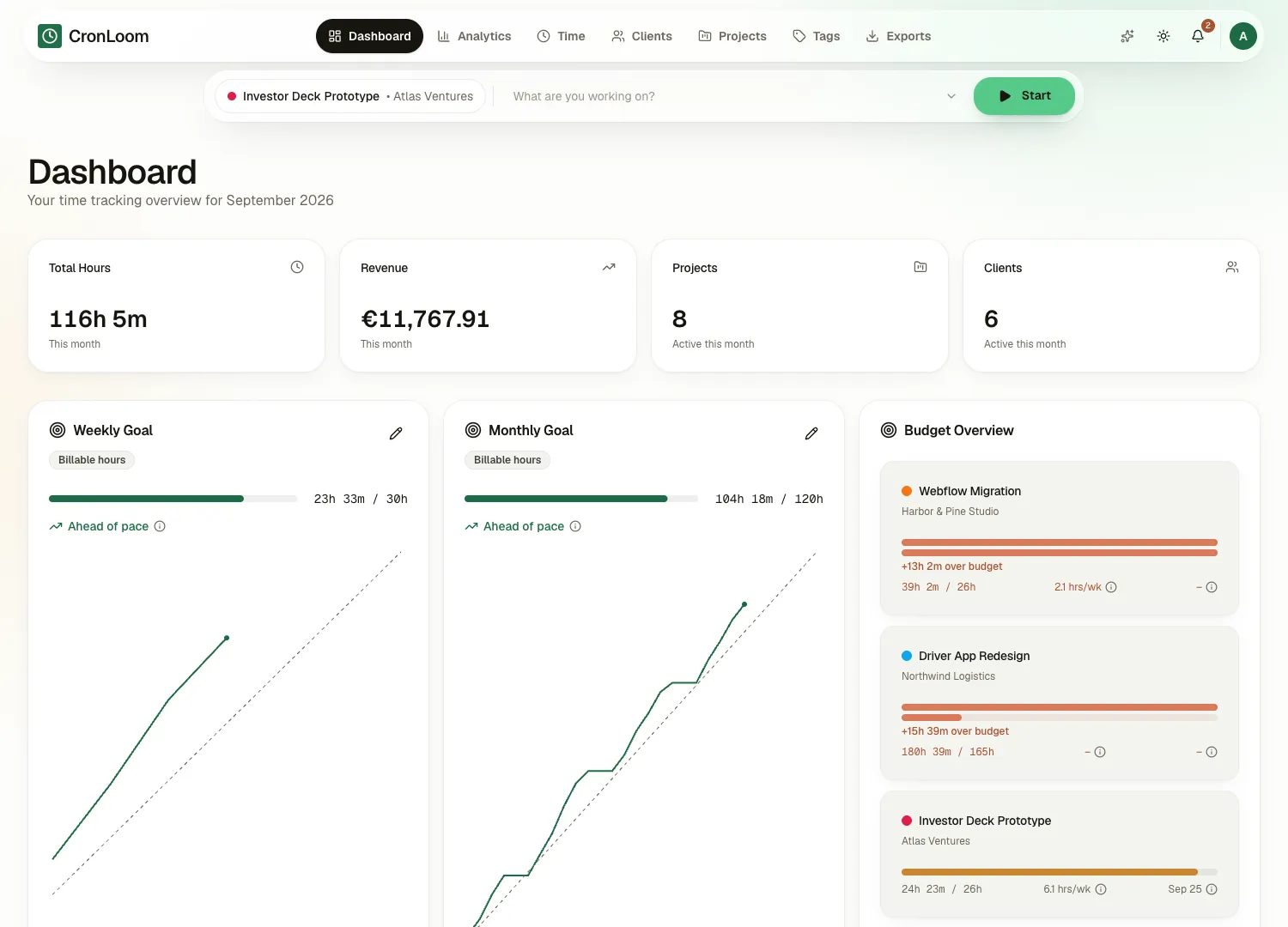Click Driver App Redesign deadline info icon

tap(1212, 752)
